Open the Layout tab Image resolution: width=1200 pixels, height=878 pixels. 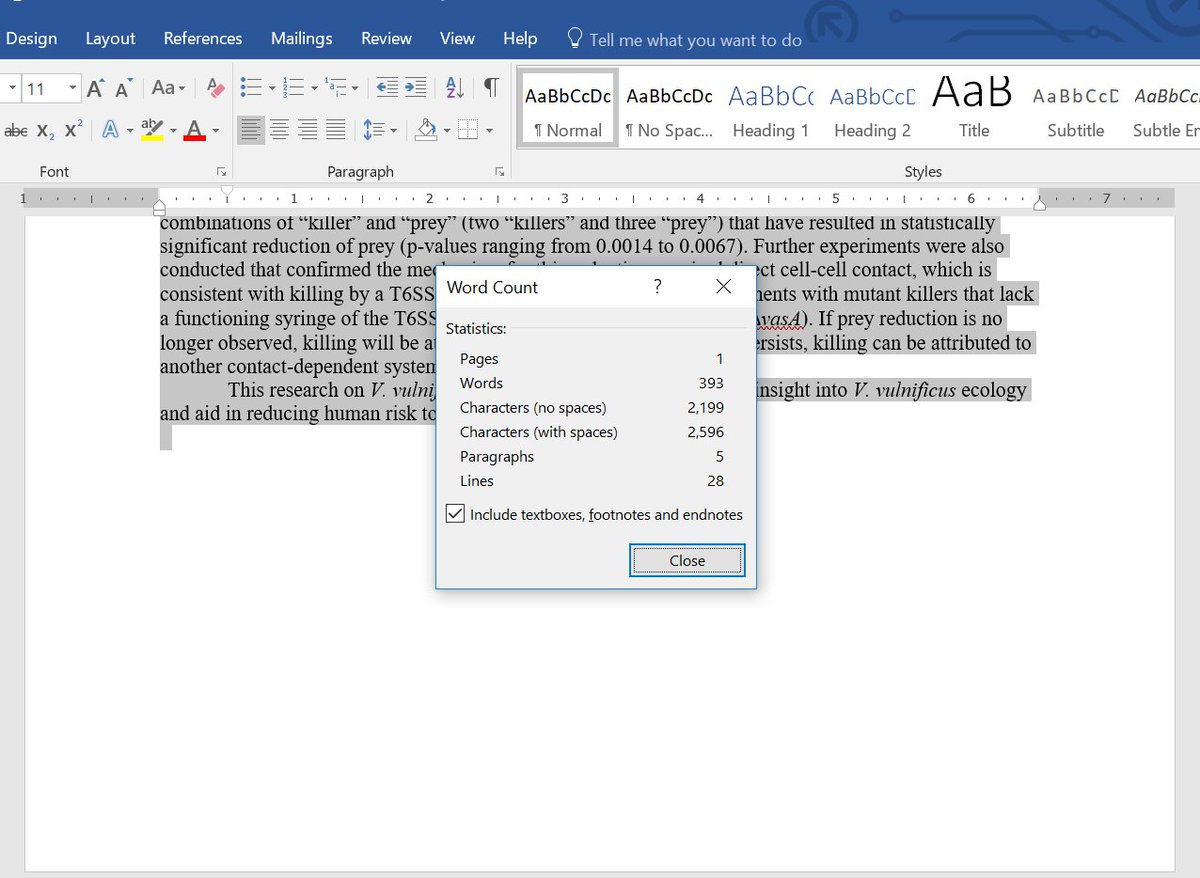[110, 38]
